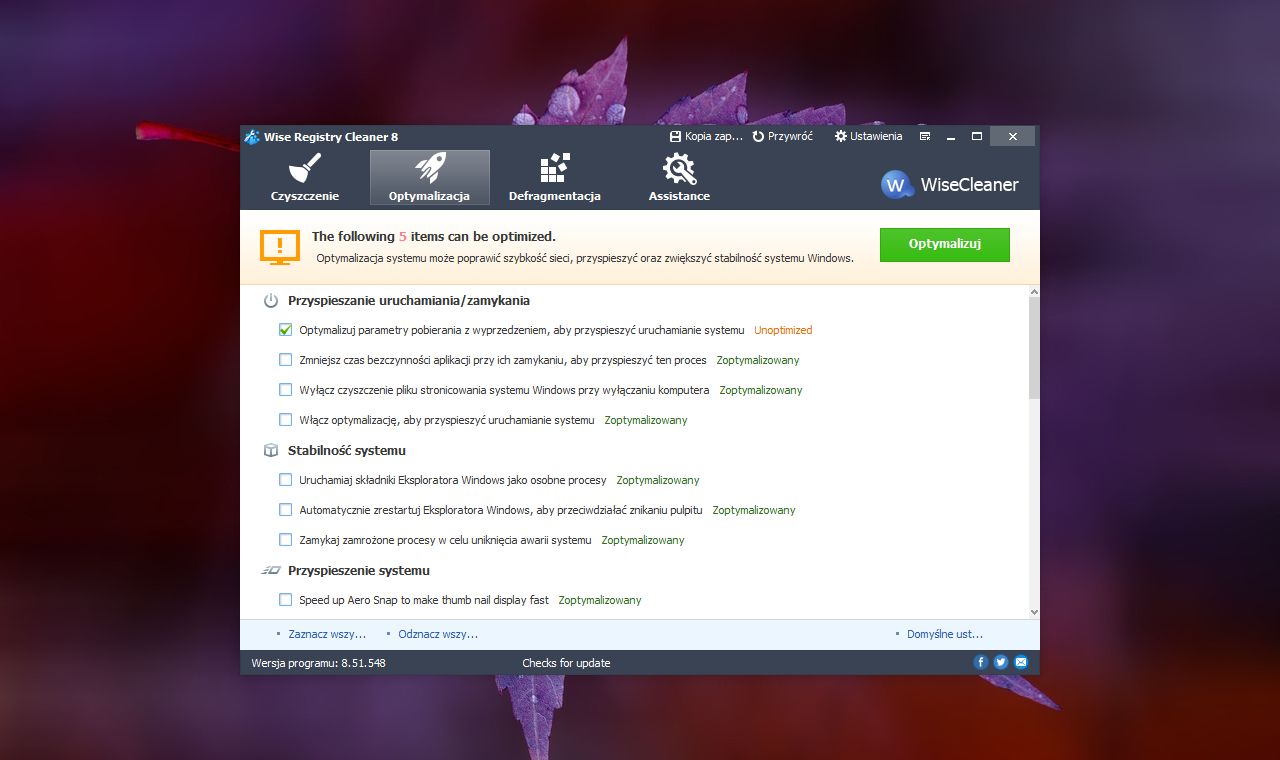Click the scrollbar up arrow
1280x760 pixels.
[1034, 291]
